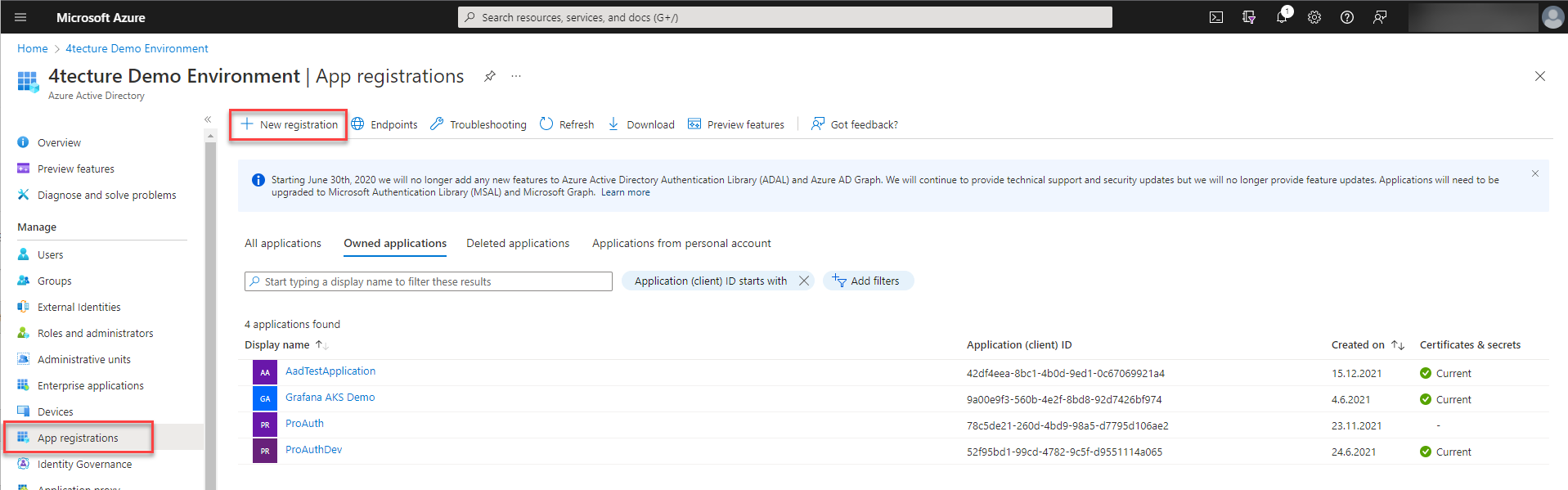
Task: Pin the App registrations blade
Action: [489, 76]
